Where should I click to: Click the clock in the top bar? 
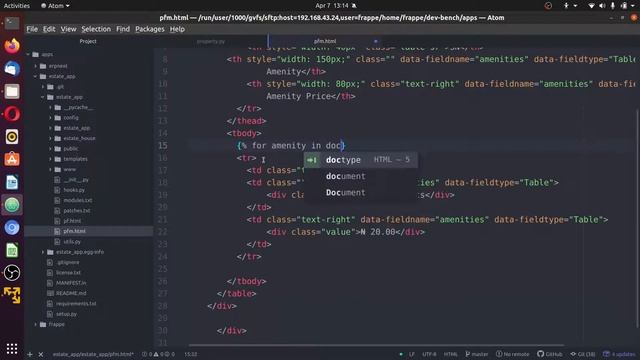click(x=332, y=6)
